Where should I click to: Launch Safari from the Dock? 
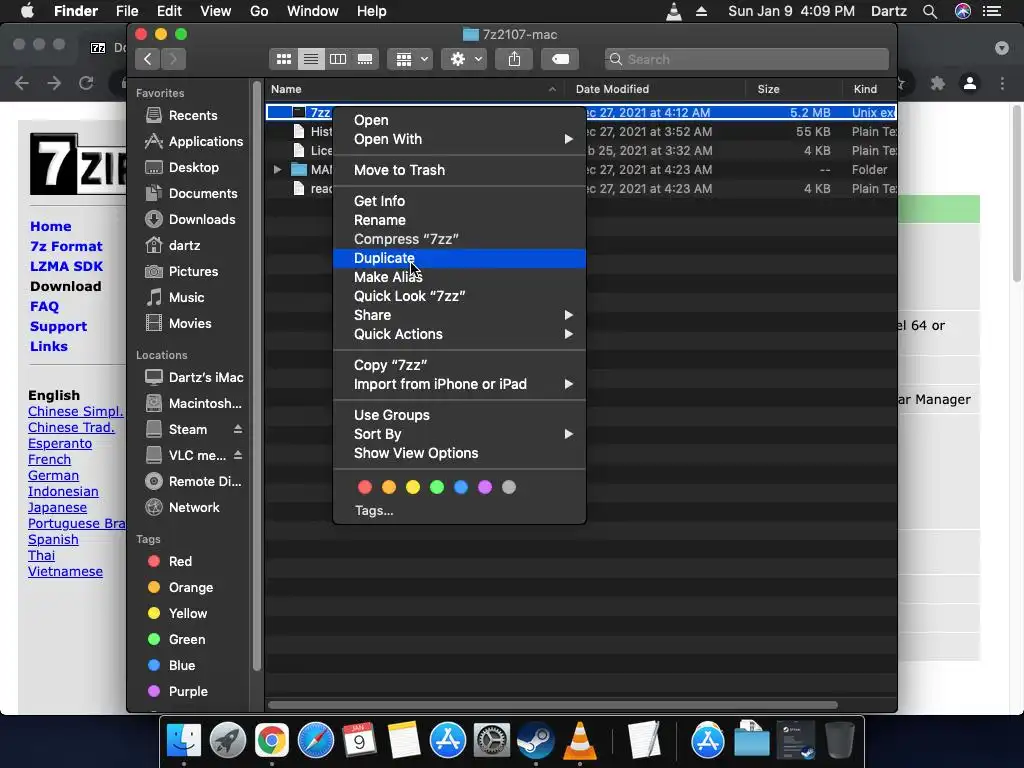[315, 741]
